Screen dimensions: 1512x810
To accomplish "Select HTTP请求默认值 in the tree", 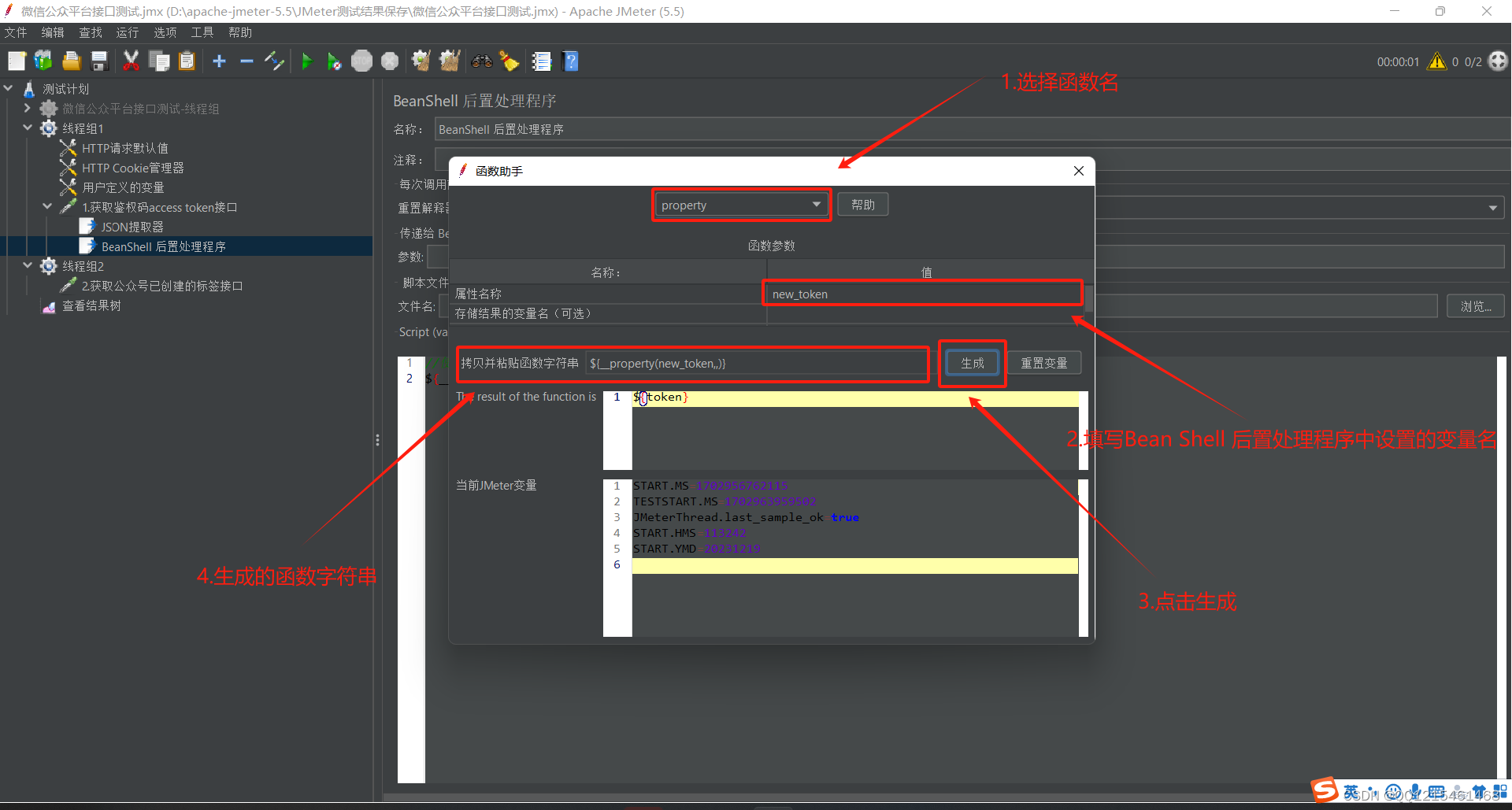I will [124, 148].
